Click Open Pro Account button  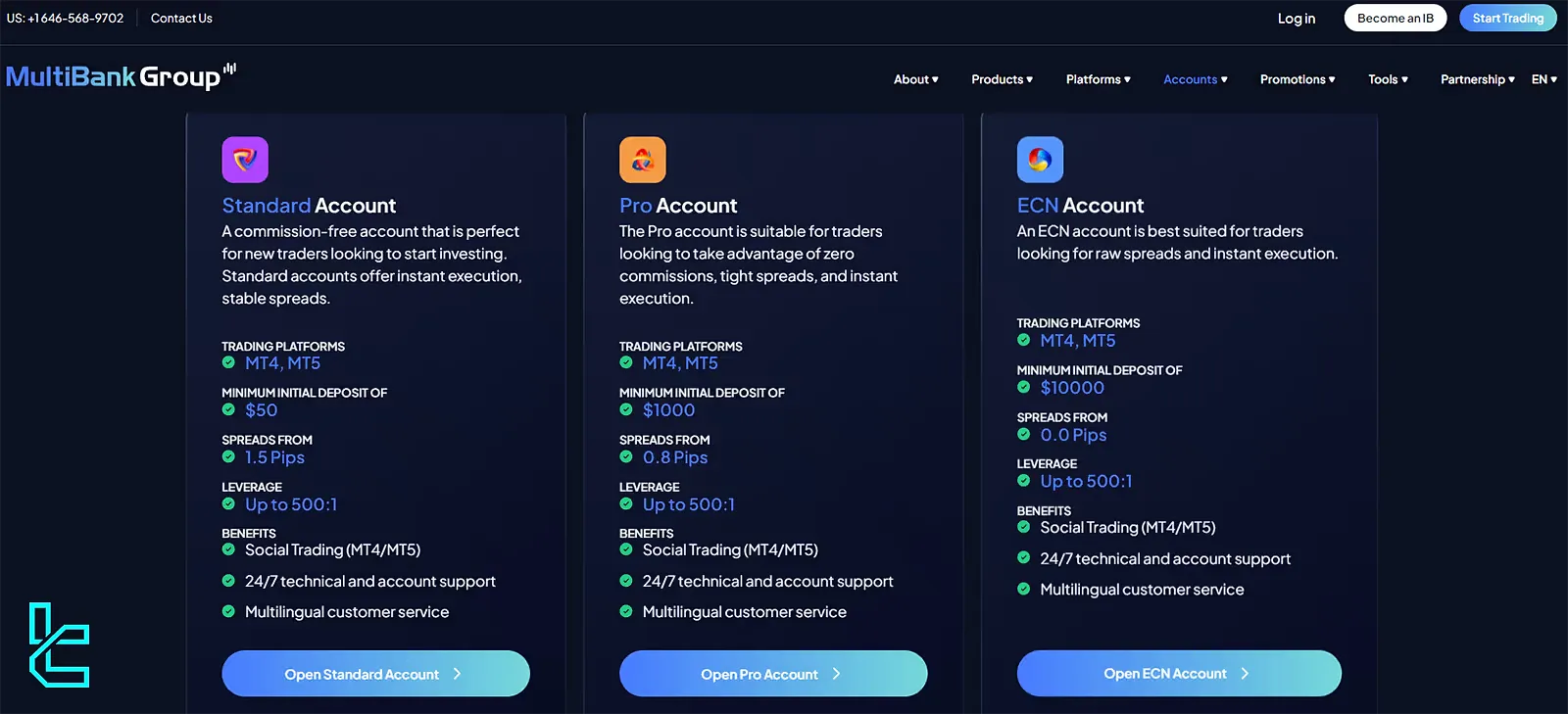[773, 674]
